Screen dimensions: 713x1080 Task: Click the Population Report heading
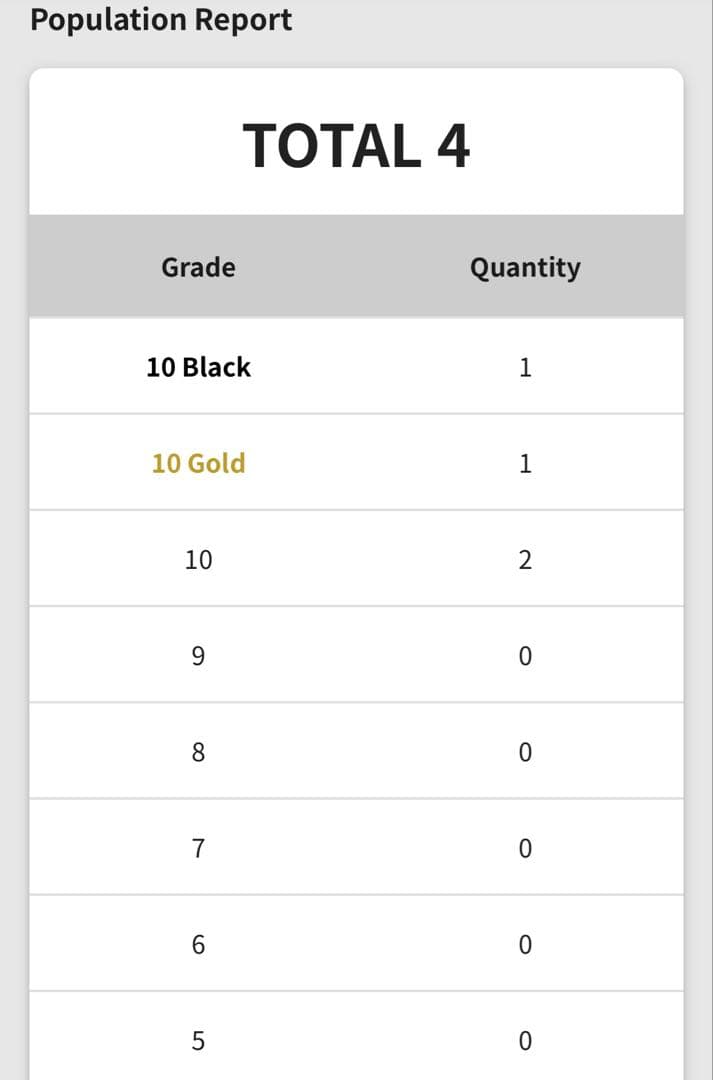(161, 20)
